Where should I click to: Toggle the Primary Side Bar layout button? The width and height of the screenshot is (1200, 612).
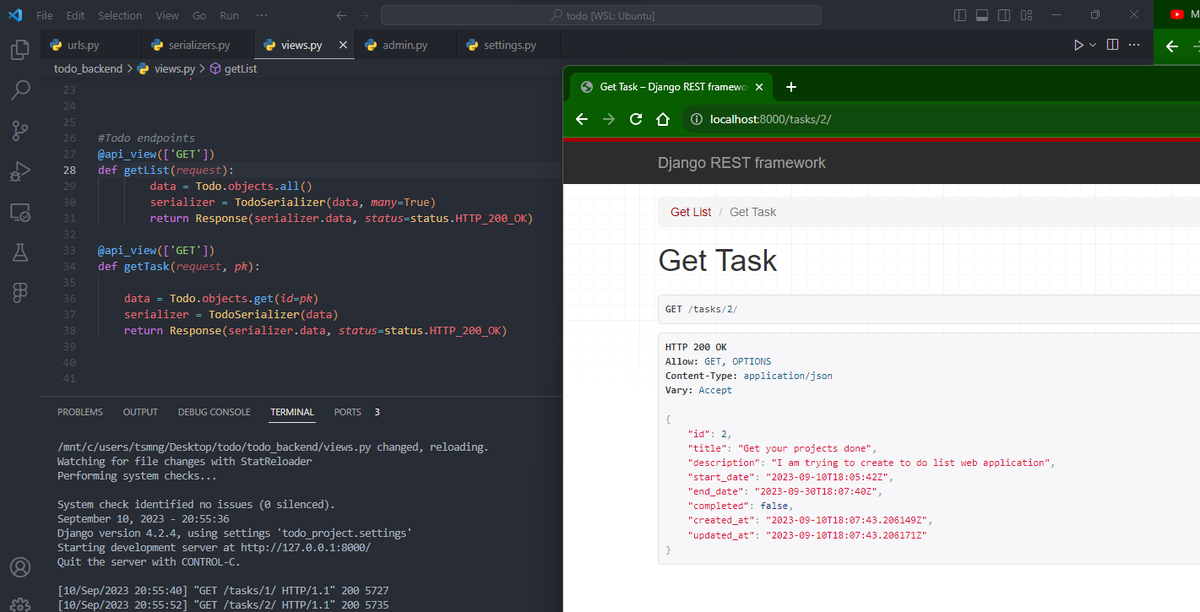pos(960,15)
